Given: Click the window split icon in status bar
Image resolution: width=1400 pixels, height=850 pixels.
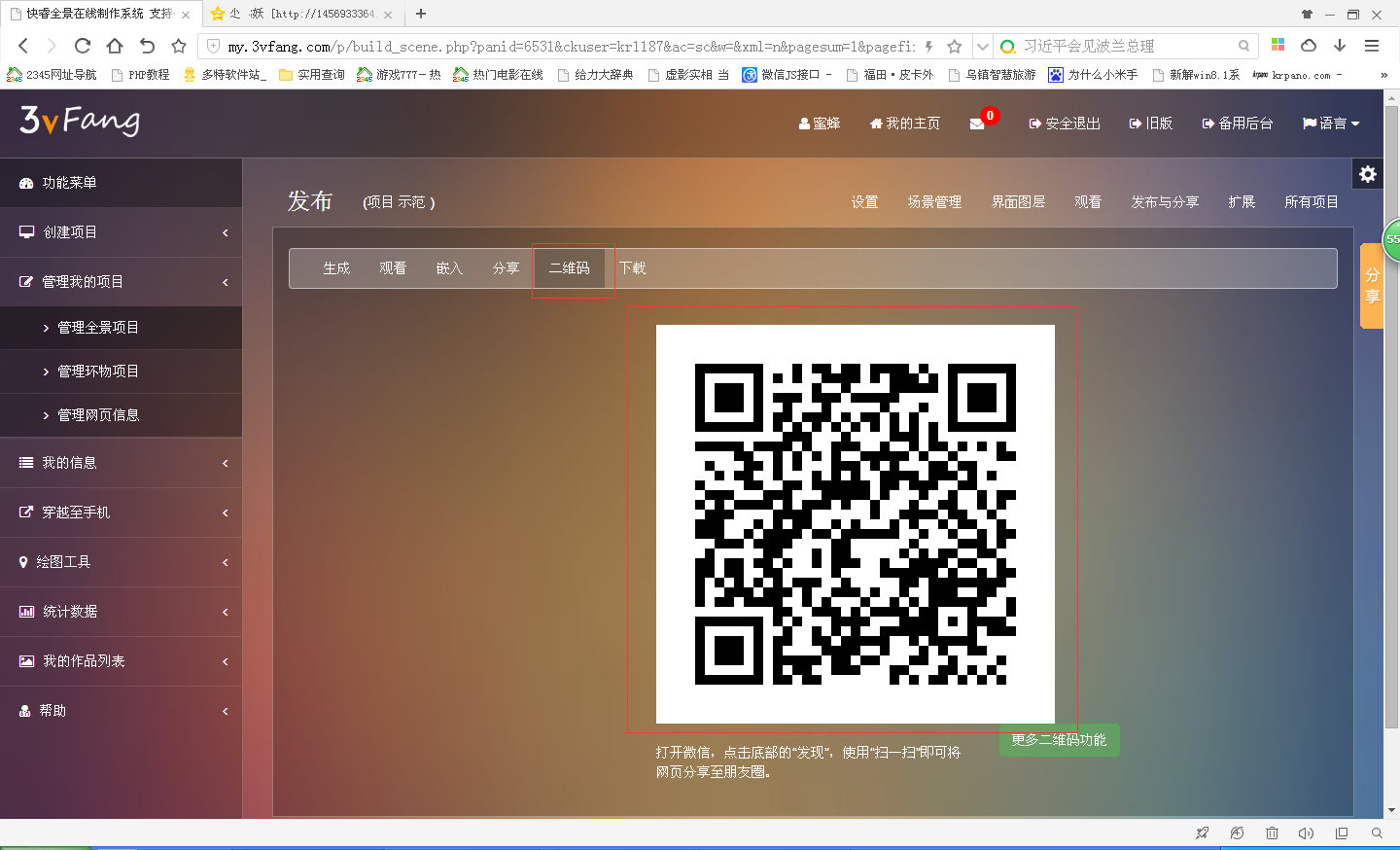Looking at the screenshot, I should click(x=1342, y=833).
